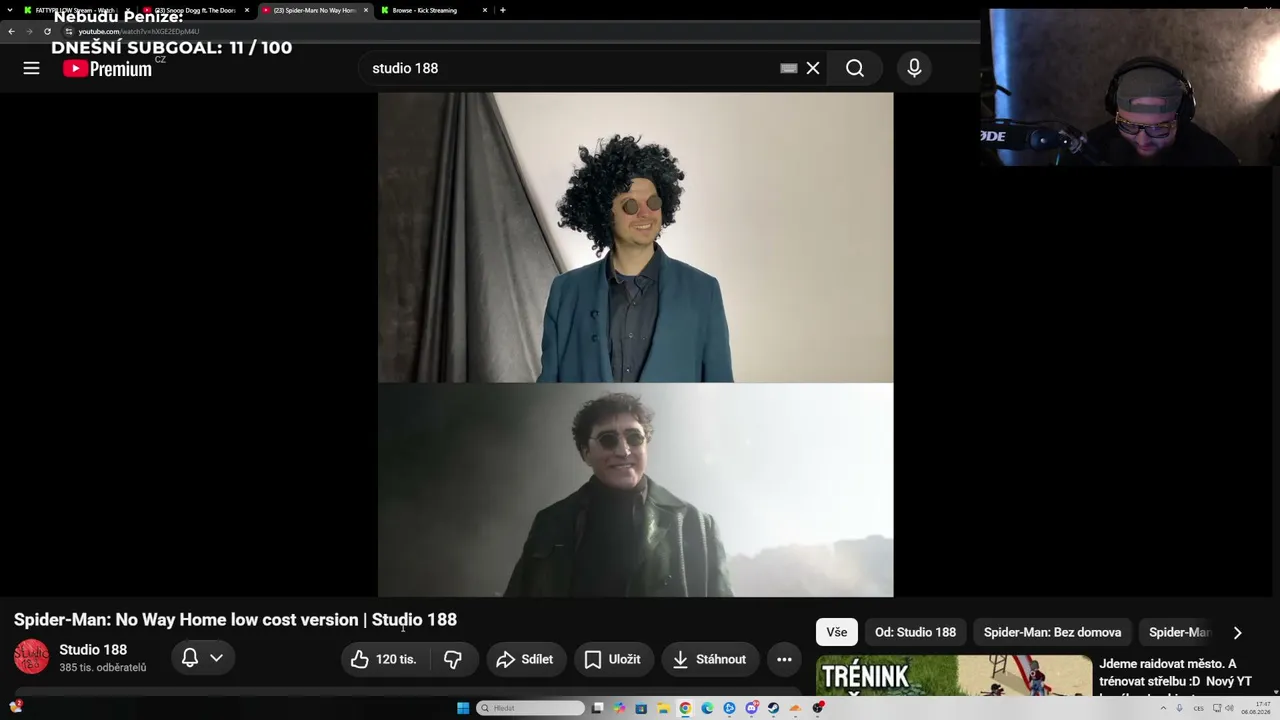Open the Studio 188 channel avatar
Image resolution: width=1280 pixels, height=720 pixels.
click(x=31, y=657)
